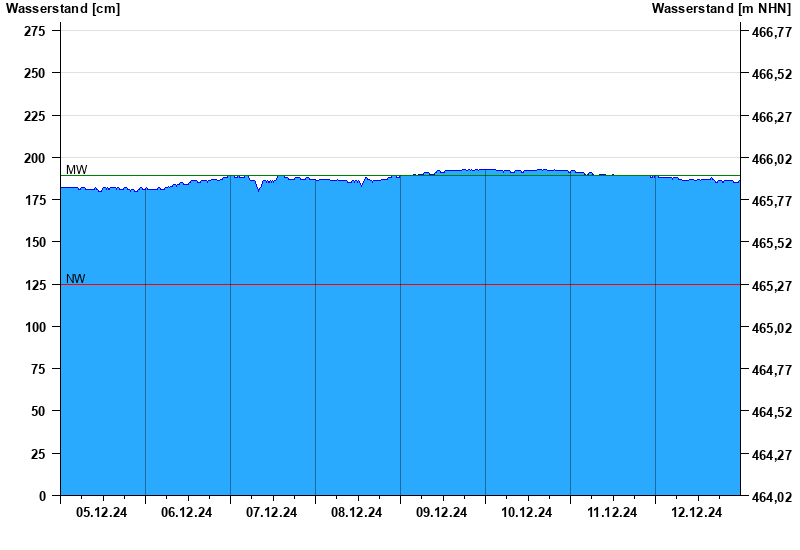
Task: Click the 75 tick label on left axis
Action: pos(38,369)
